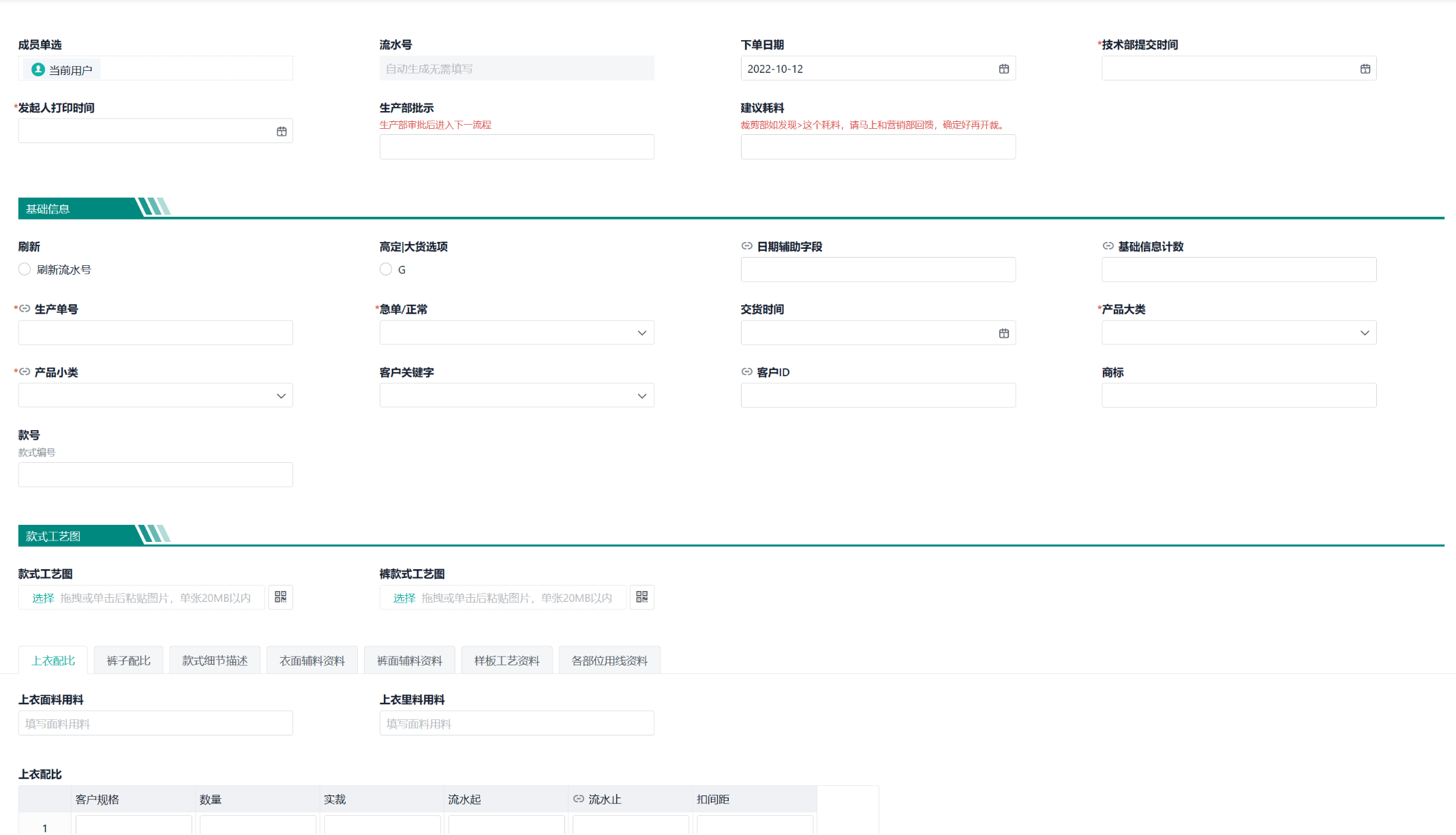Click the 款号 input field
1456x835 pixels.
(x=155, y=474)
